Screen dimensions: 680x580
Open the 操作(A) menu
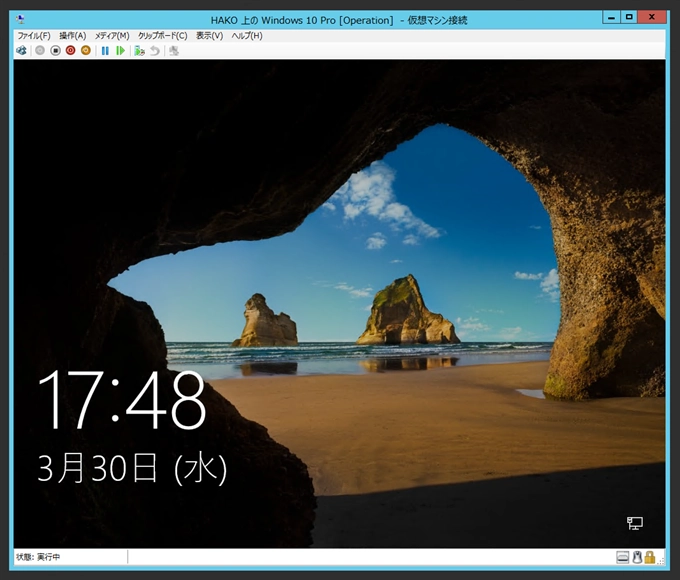pyautogui.click(x=73, y=36)
